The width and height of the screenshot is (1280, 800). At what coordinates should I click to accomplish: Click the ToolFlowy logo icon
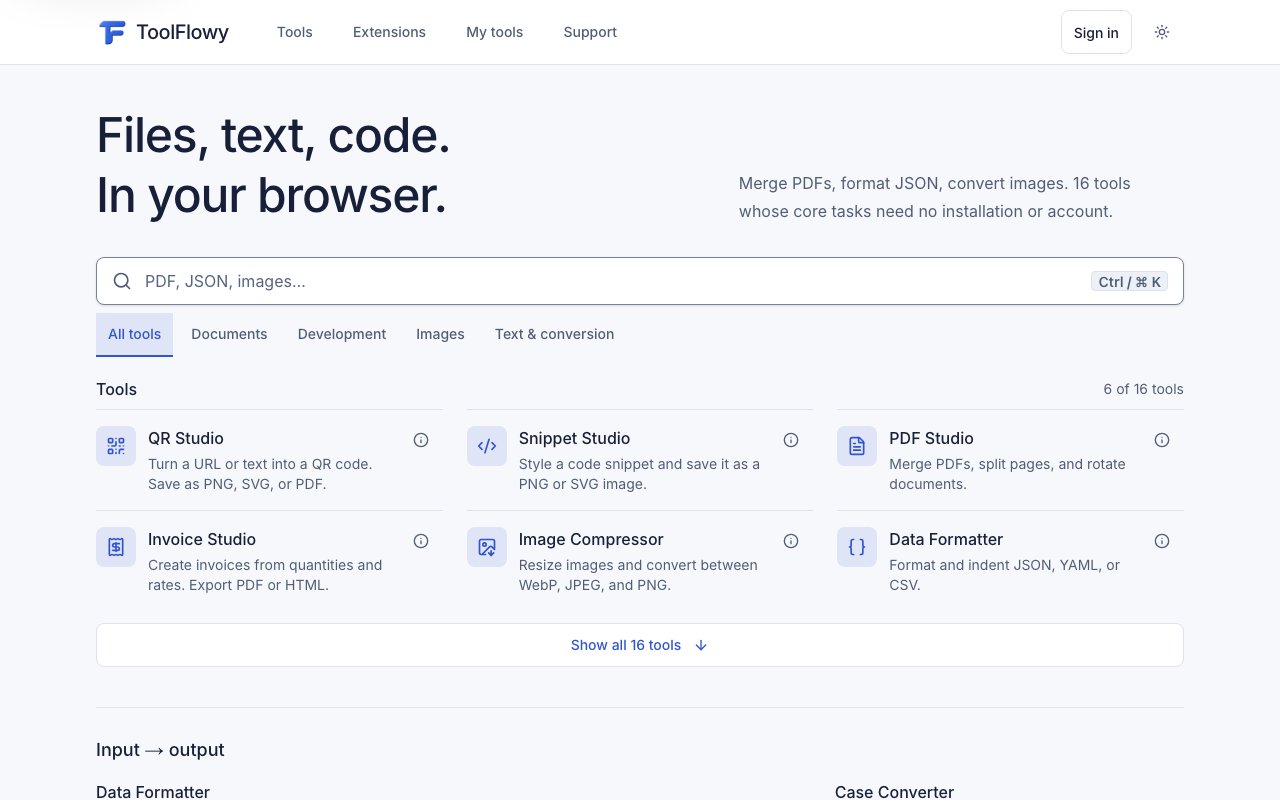pyautogui.click(x=112, y=32)
